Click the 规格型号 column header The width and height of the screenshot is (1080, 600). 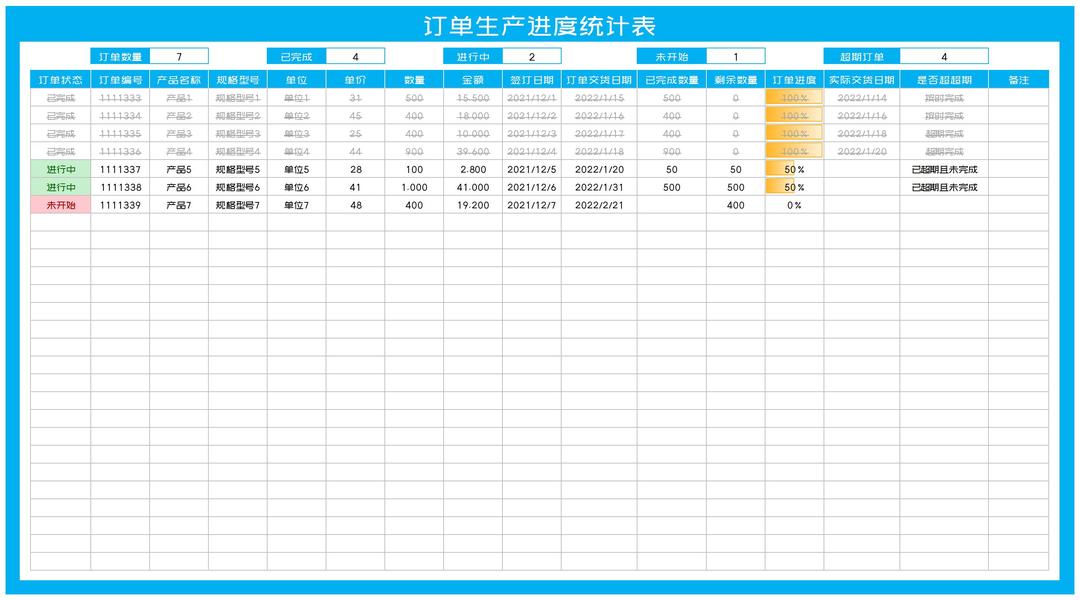[238, 80]
